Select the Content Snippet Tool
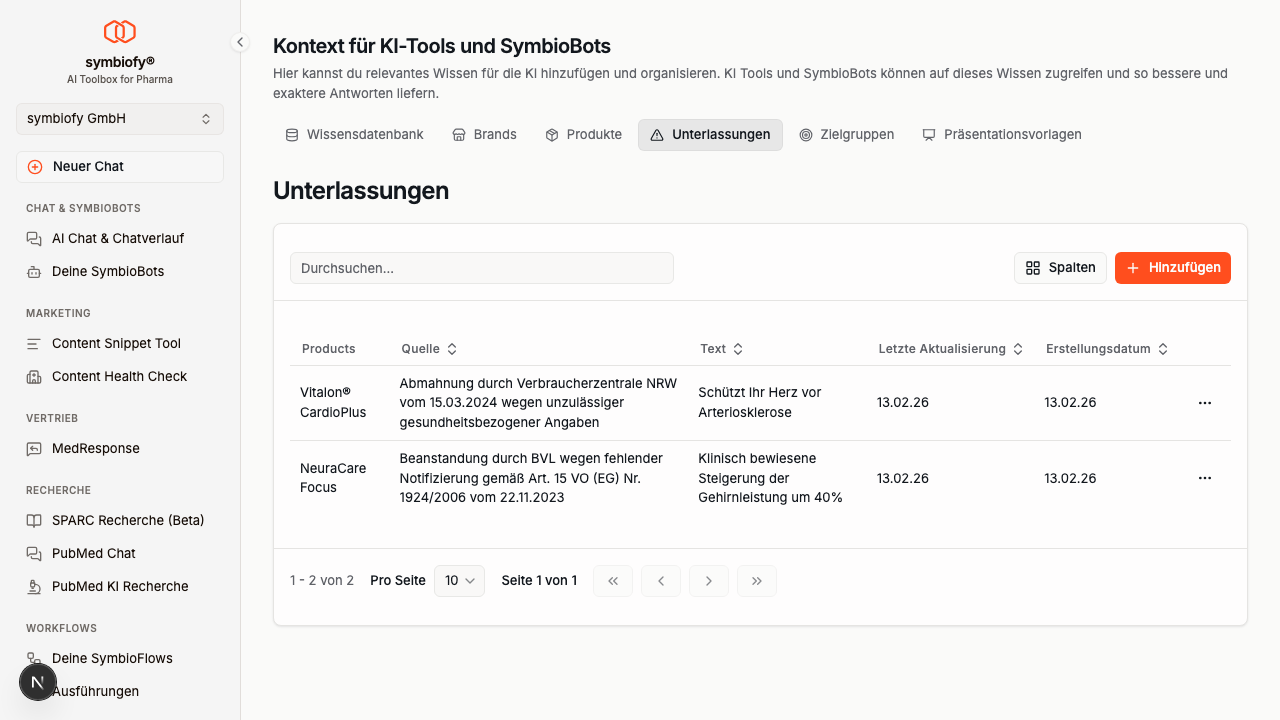The width and height of the screenshot is (1280, 720). point(116,343)
